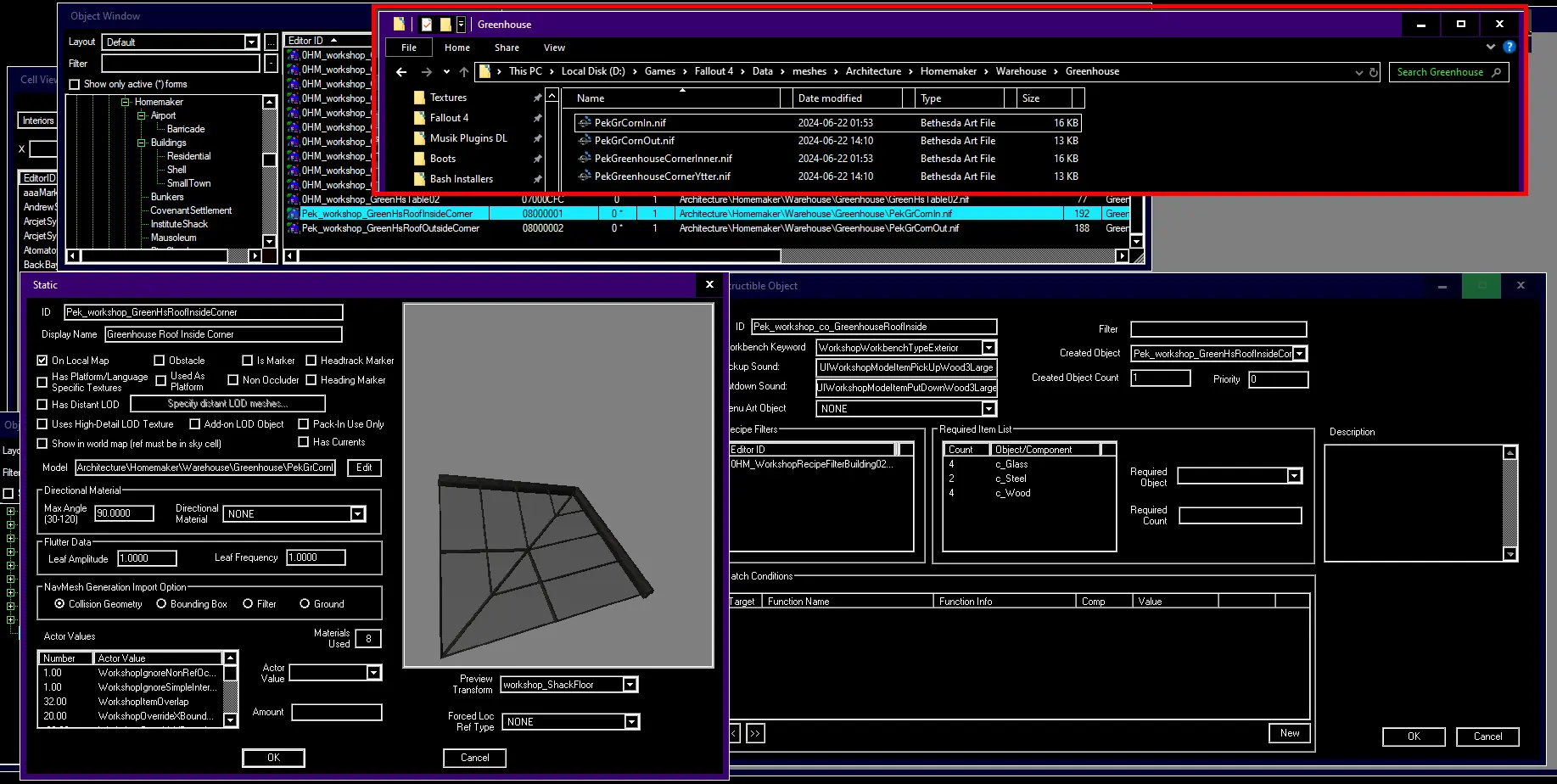Open Textures quick access folder
Image resolution: width=1557 pixels, height=784 pixels.
(x=448, y=98)
